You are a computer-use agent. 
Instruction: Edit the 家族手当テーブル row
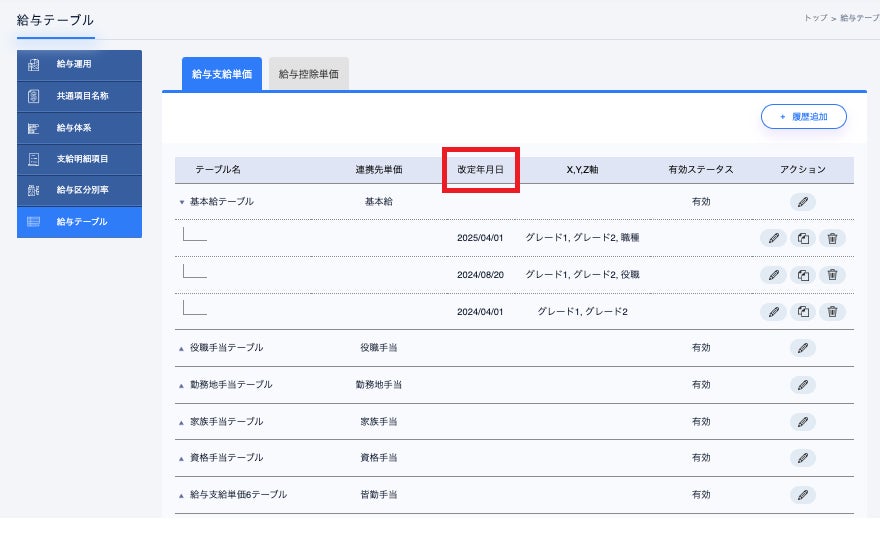coord(802,421)
